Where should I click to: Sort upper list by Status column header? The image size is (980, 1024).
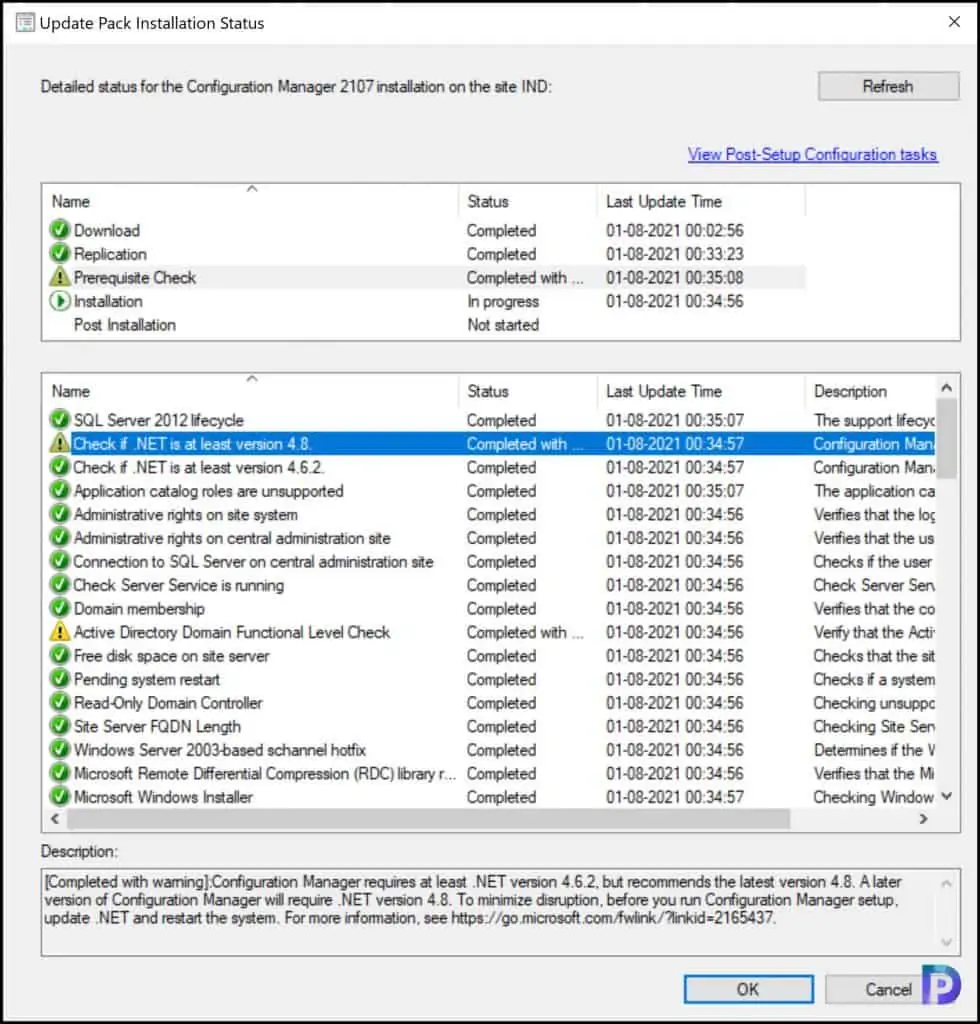point(528,200)
